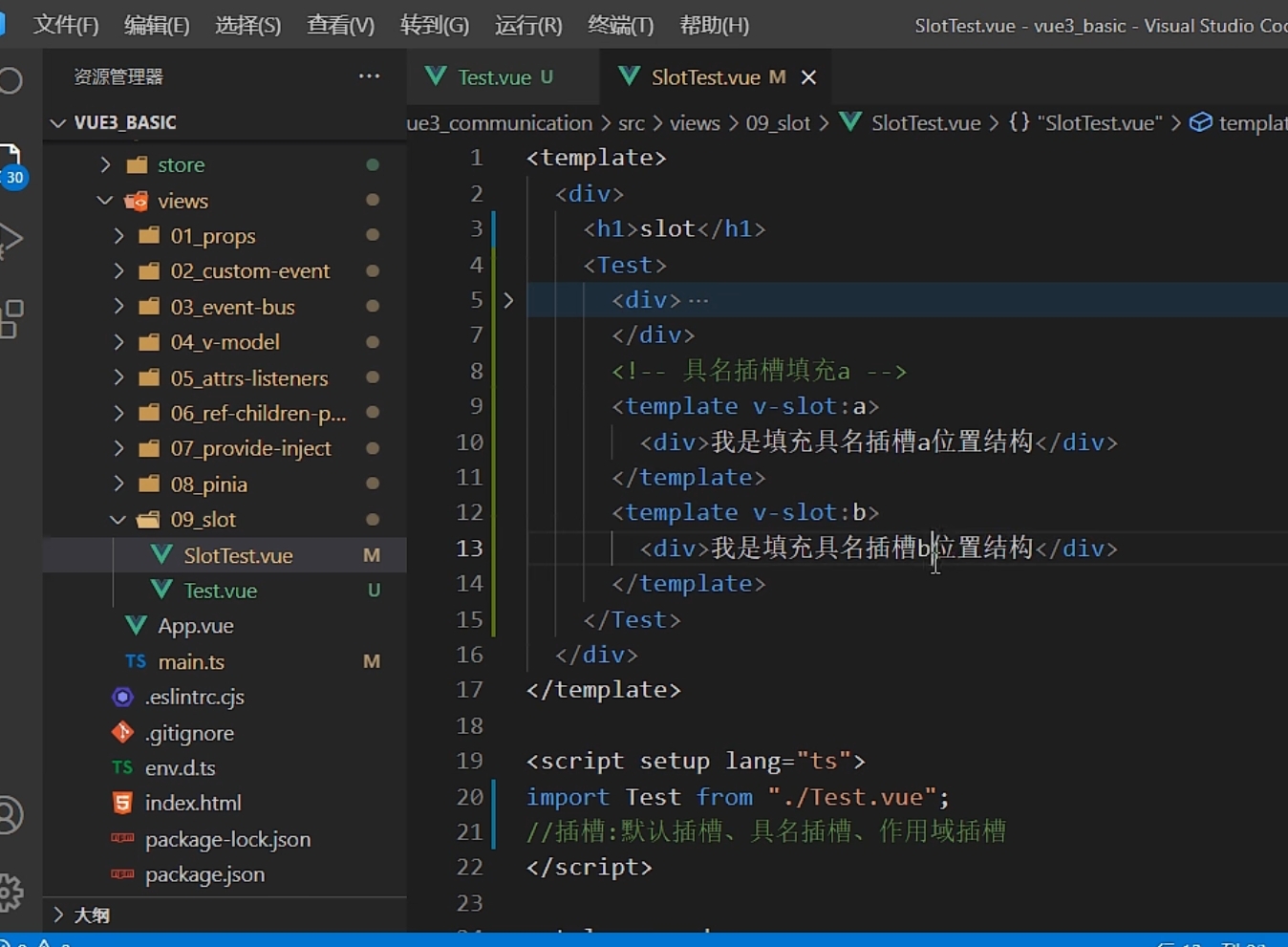The width and height of the screenshot is (1288, 947).
Task: Place cursor on the import Test line
Action: [738, 796]
